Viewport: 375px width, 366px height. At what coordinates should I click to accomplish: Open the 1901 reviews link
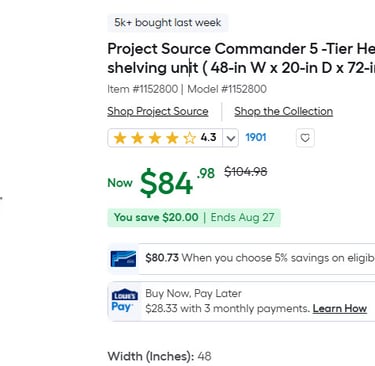[x=256, y=137]
